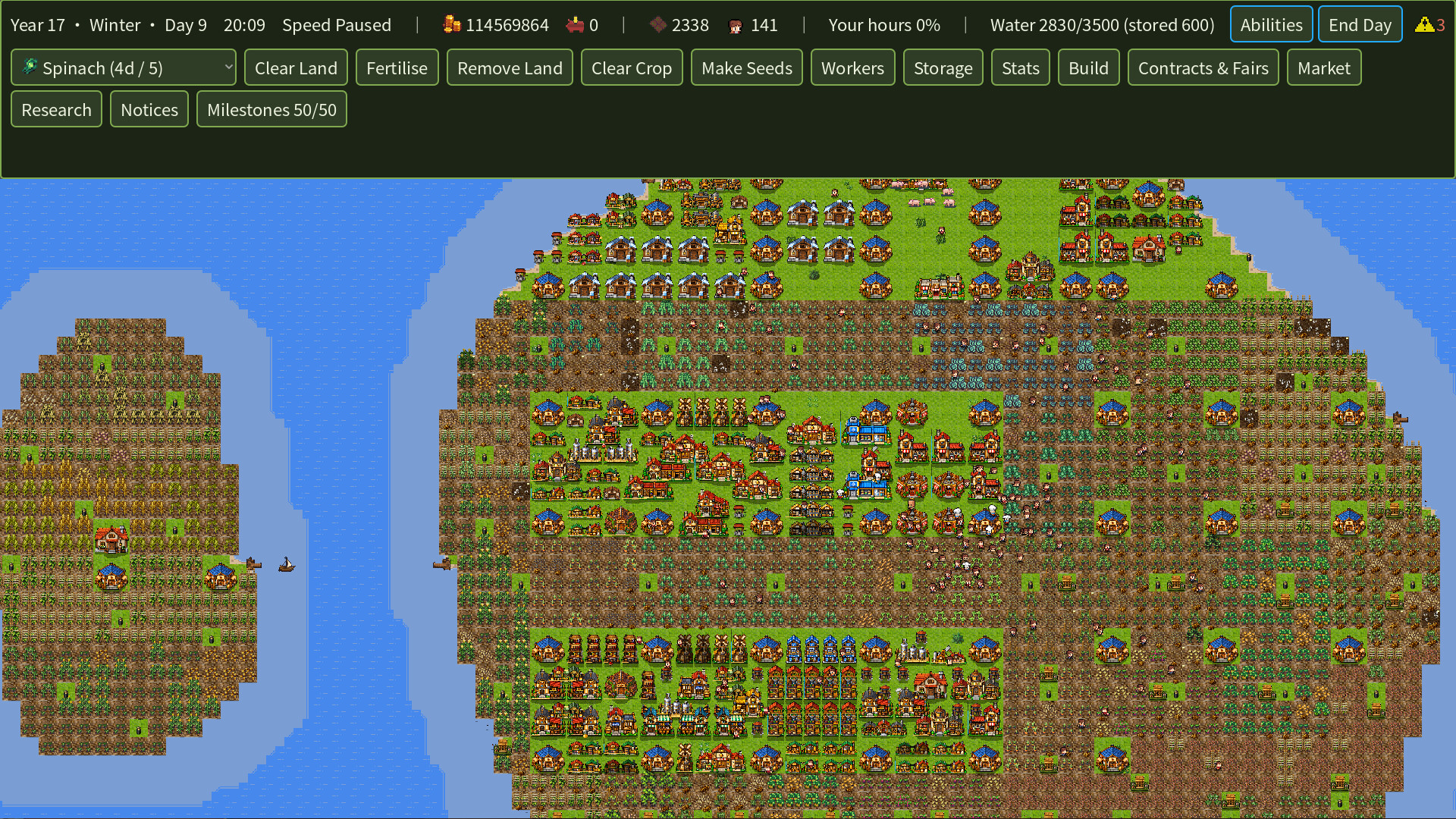Open Contracts & Fairs
This screenshot has height=819, width=1456.
(1203, 68)
